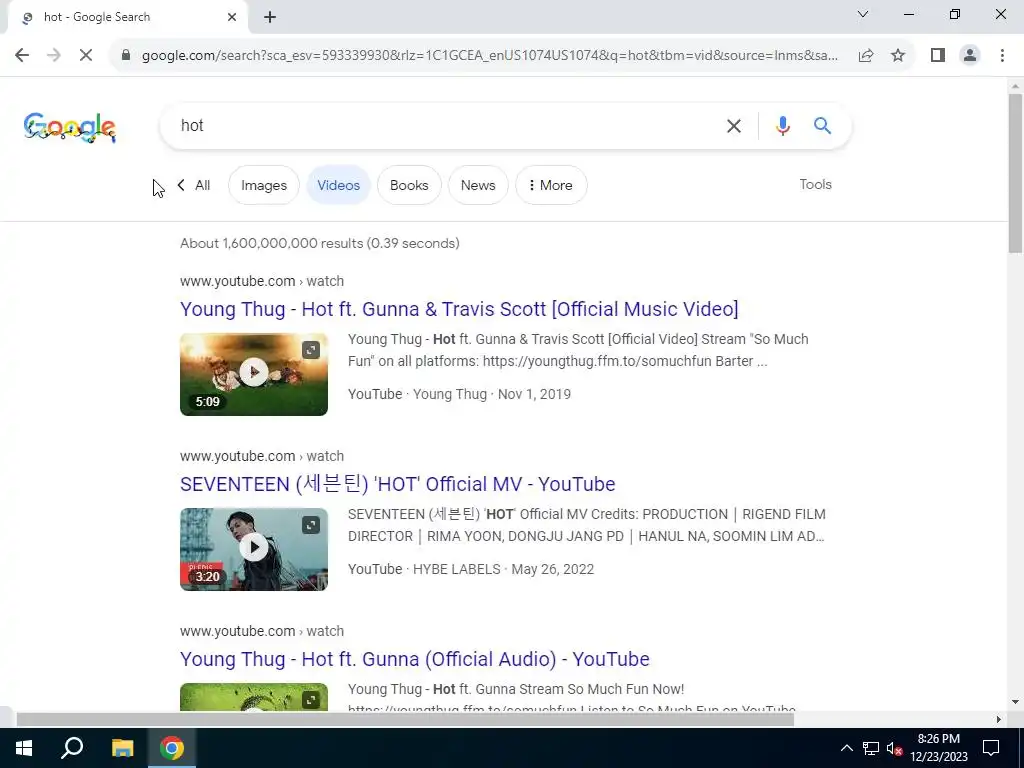The height and width of the screenshot is (768, 1024).
Task: Expand preview on the 3:20 video thumbnail
Action: (x=311, y=525)
